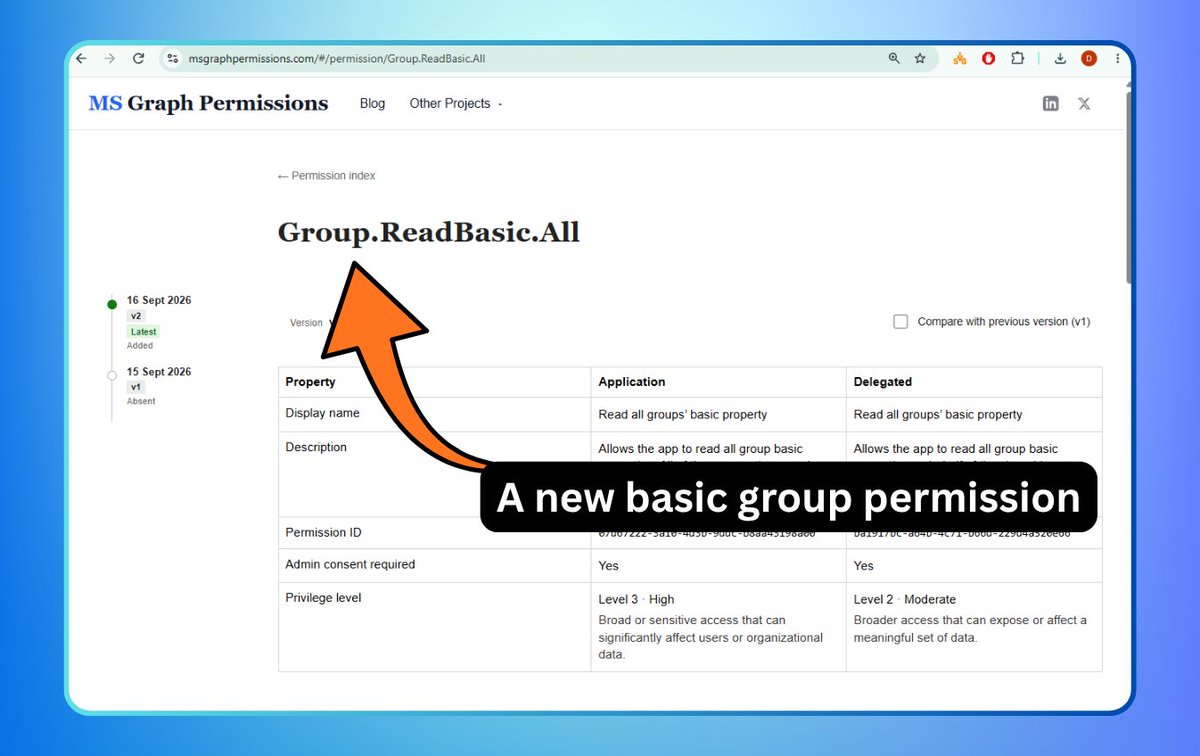Click the green Latest label
Image resolution: width=1200 pixels, height=756 pixels.
pos(143,331)
